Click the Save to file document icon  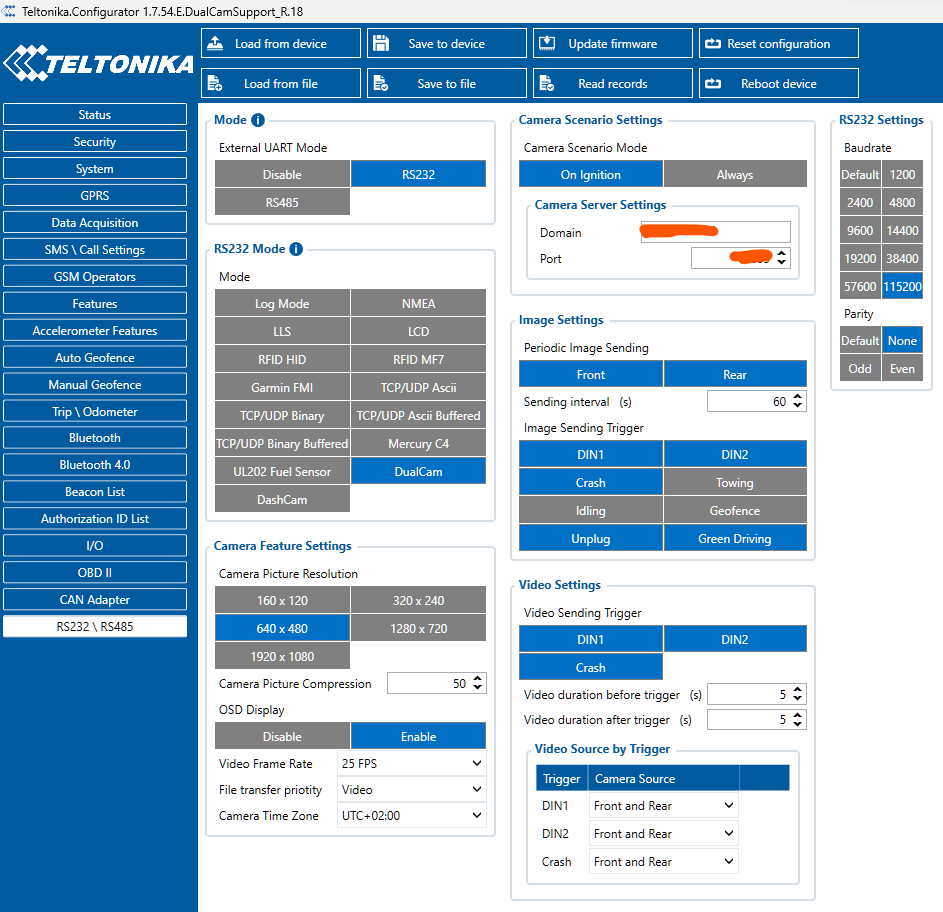point(381,83)
